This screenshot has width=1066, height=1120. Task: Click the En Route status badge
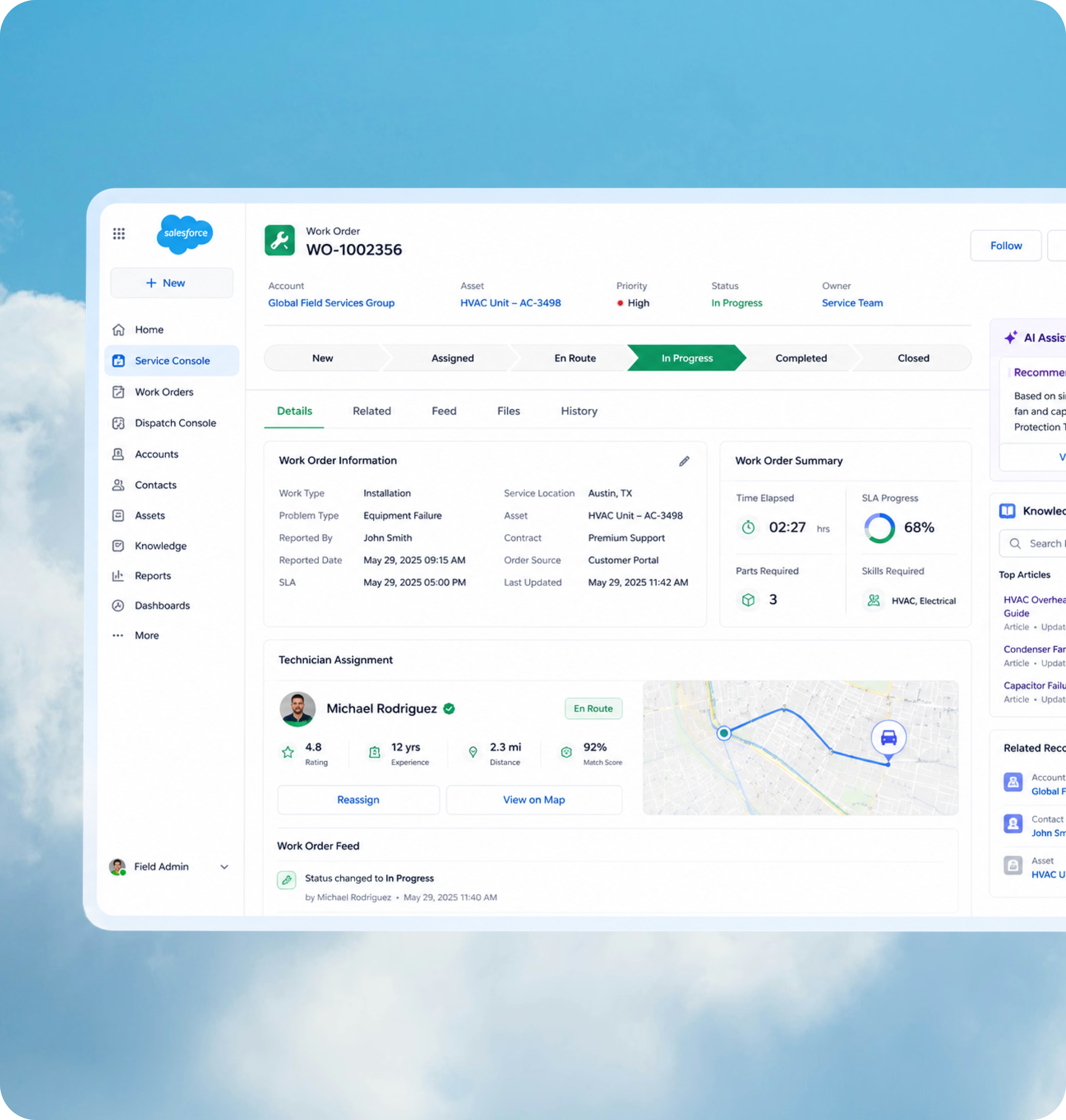593,709
